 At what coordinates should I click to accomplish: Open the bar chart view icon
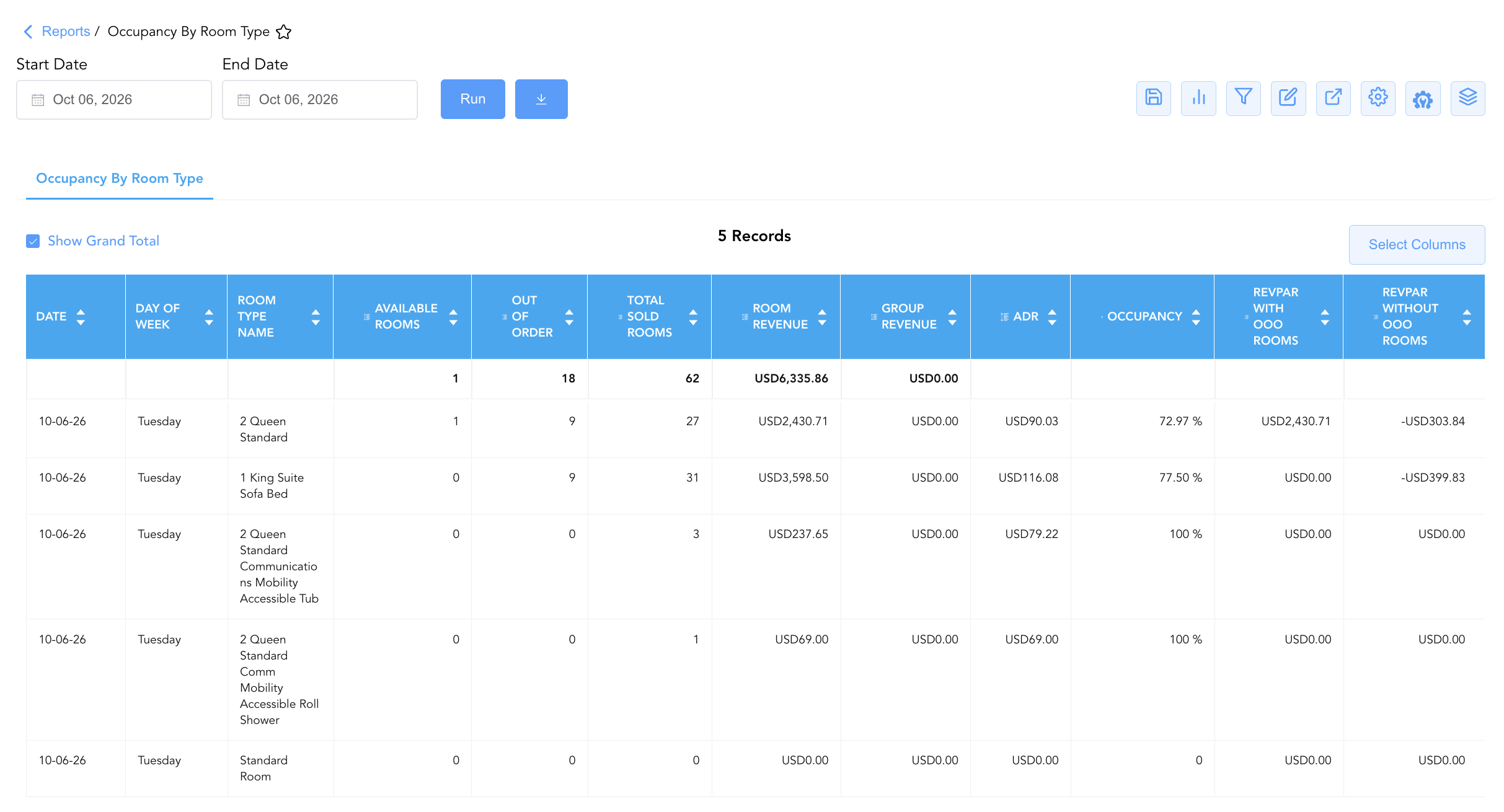click(1198, 98)
